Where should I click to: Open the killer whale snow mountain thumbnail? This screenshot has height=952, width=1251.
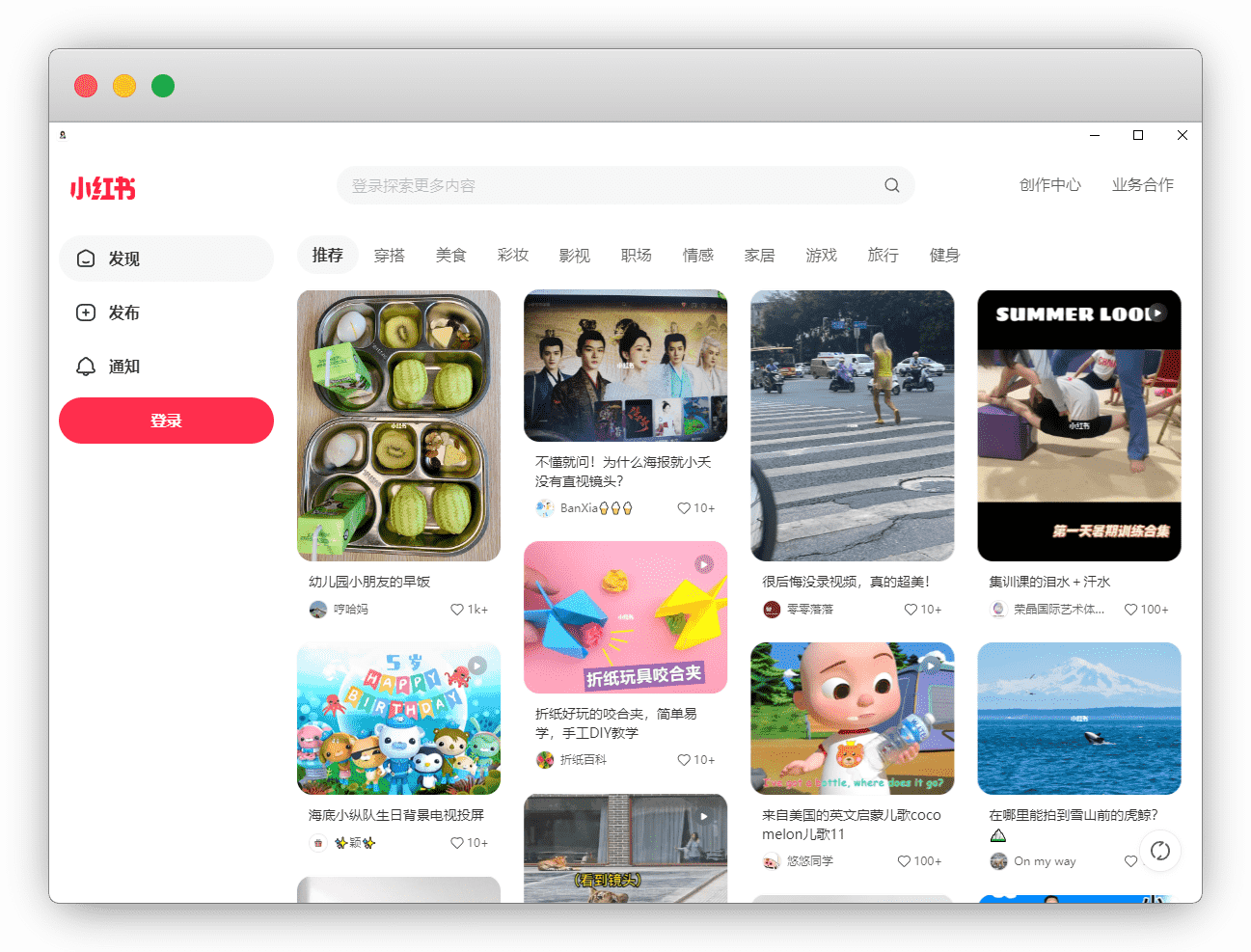coord(1078,719)
